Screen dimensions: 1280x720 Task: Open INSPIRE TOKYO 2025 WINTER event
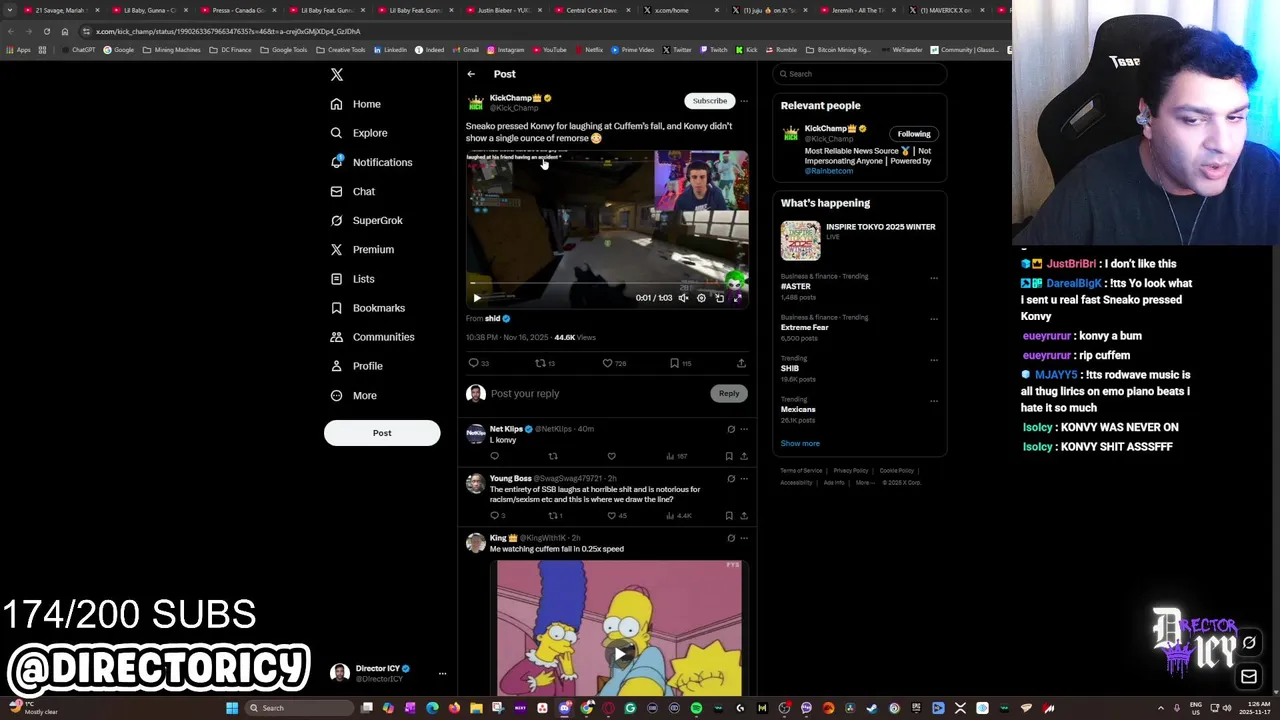(x=859, y=240)
